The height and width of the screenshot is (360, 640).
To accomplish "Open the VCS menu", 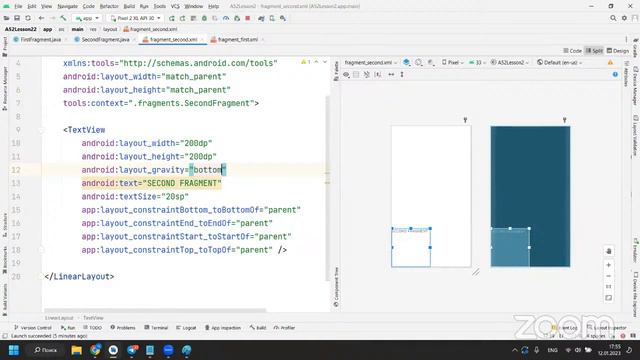I will (175, 7).
